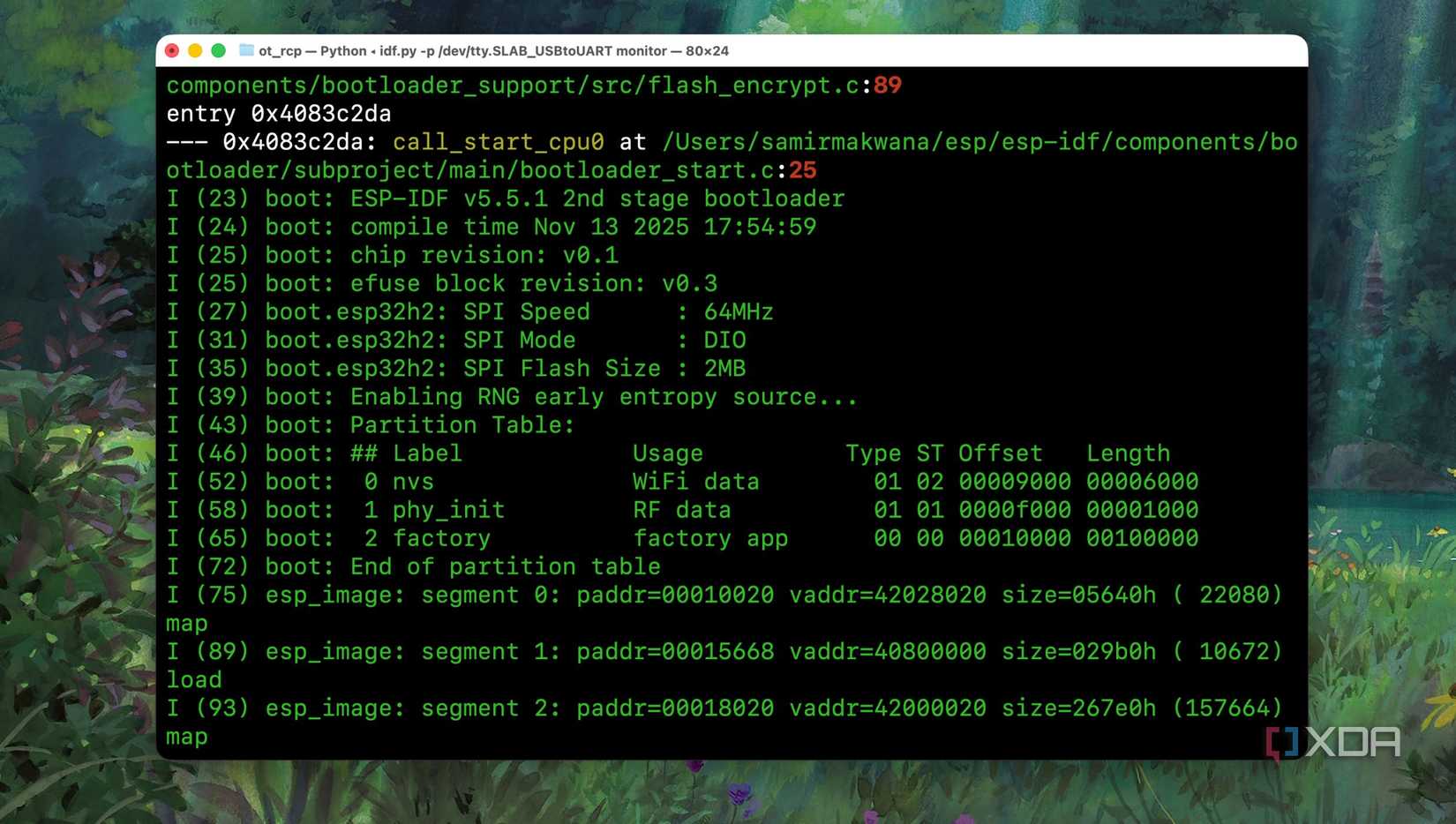Click the 'WiFi data' usage entry
1456x824 pixels.
click(x=696, y=482)
